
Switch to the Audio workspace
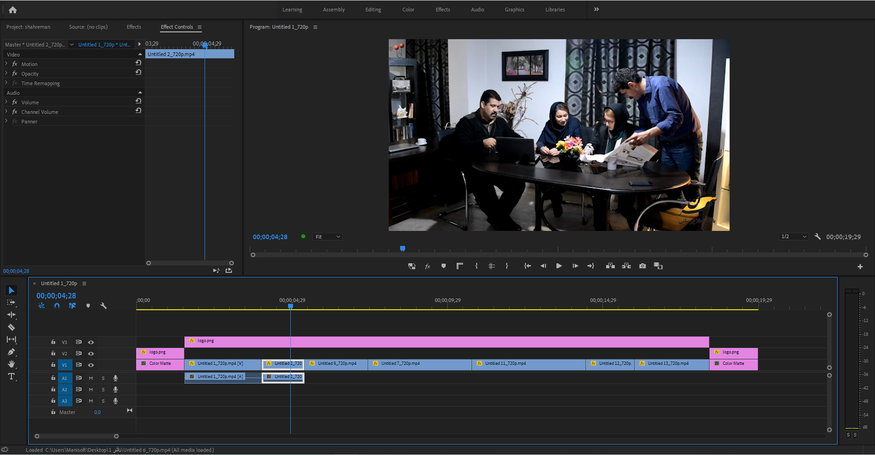[477, 9]
